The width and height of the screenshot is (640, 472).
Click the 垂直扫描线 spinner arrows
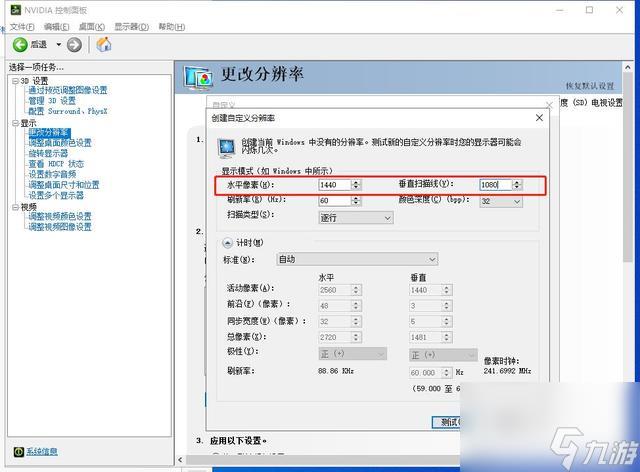click(517, 185)
